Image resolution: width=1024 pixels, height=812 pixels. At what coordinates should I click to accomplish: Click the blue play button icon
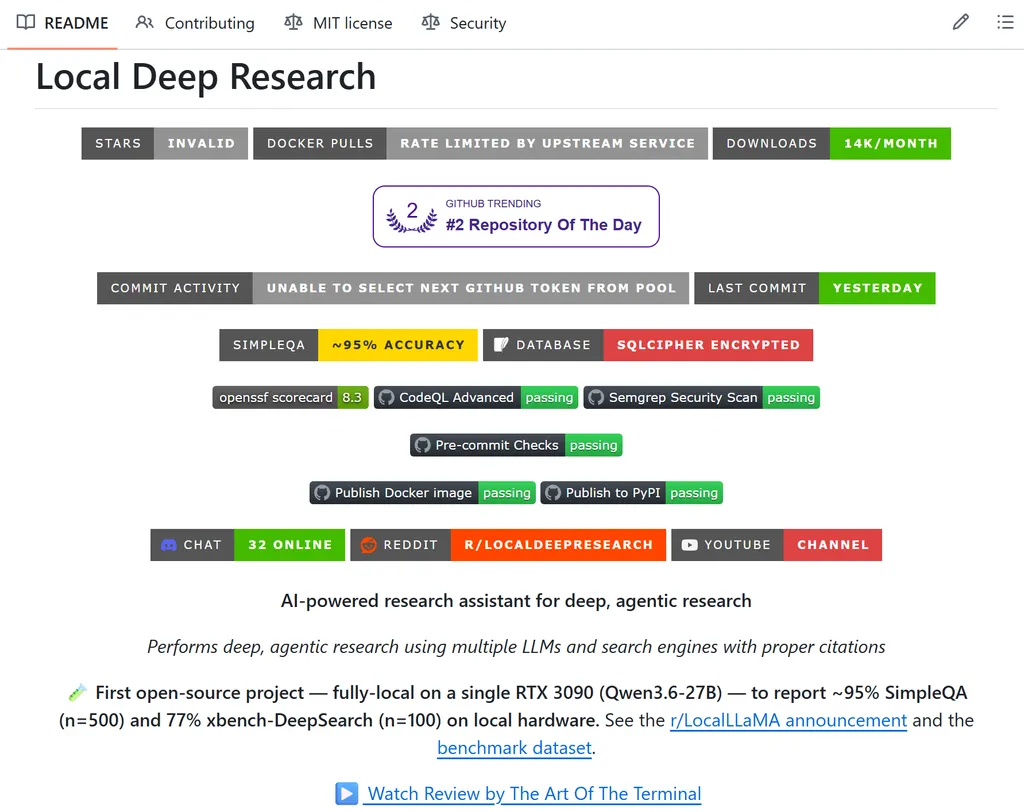pyautogui.click(x=347, y=794)
